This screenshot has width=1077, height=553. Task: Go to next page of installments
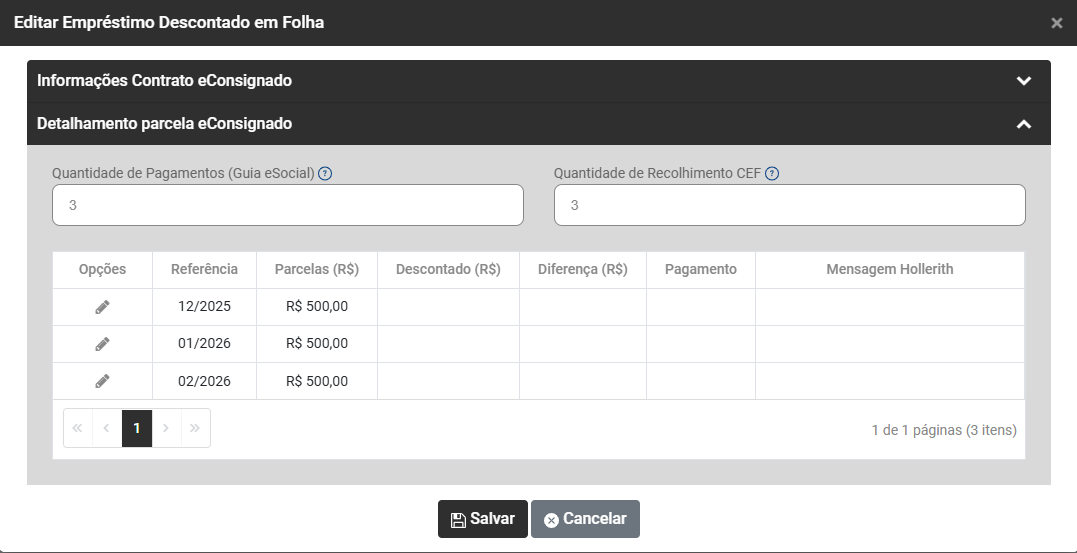coord(166,428)
